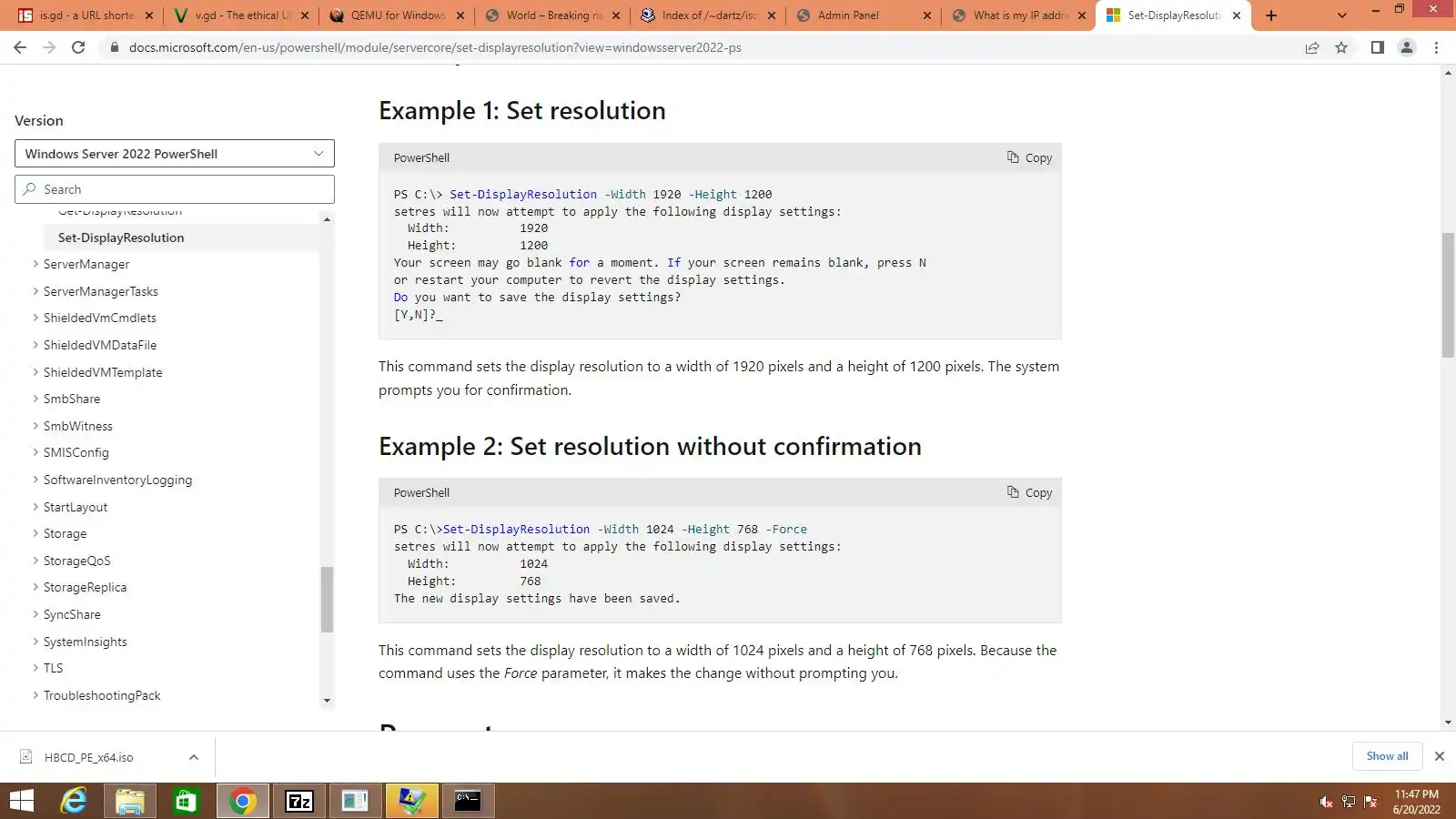Open the downloaded HBCD_PE_x64.iso file
The height and width of the screenshot is (819, 1456).
(x=88, y=757)
